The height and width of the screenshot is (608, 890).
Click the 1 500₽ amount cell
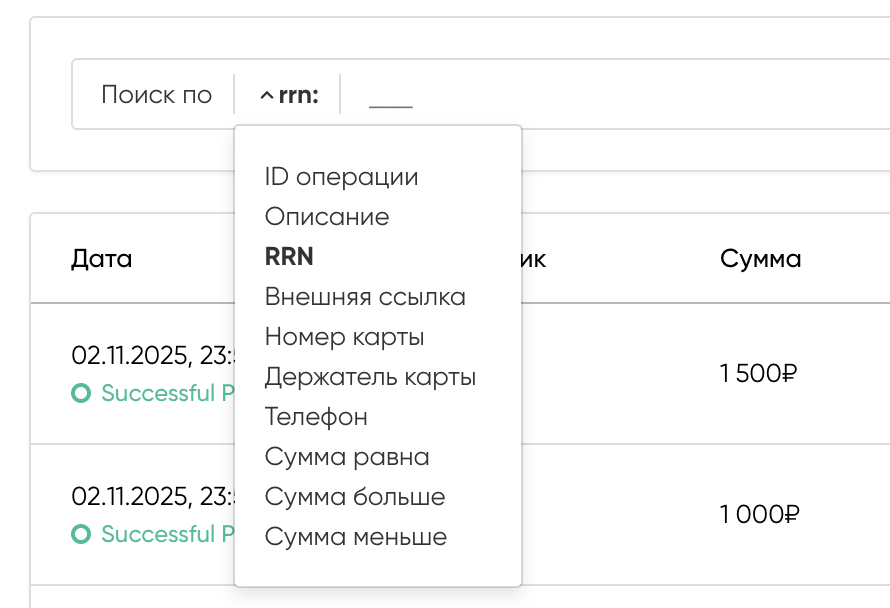click(758, 374)
